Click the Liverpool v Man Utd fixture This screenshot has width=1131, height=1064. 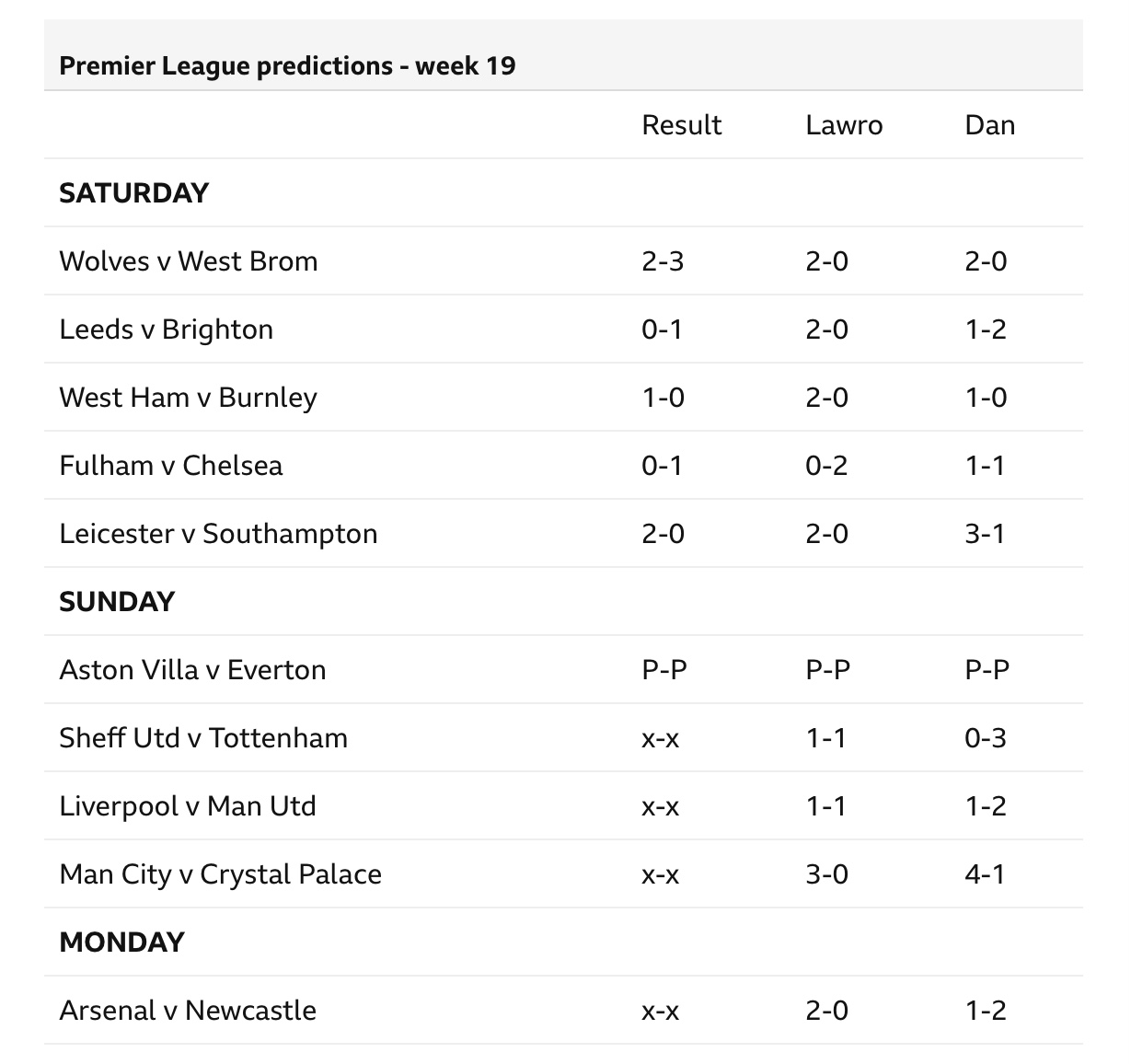[x=188, y=806]
